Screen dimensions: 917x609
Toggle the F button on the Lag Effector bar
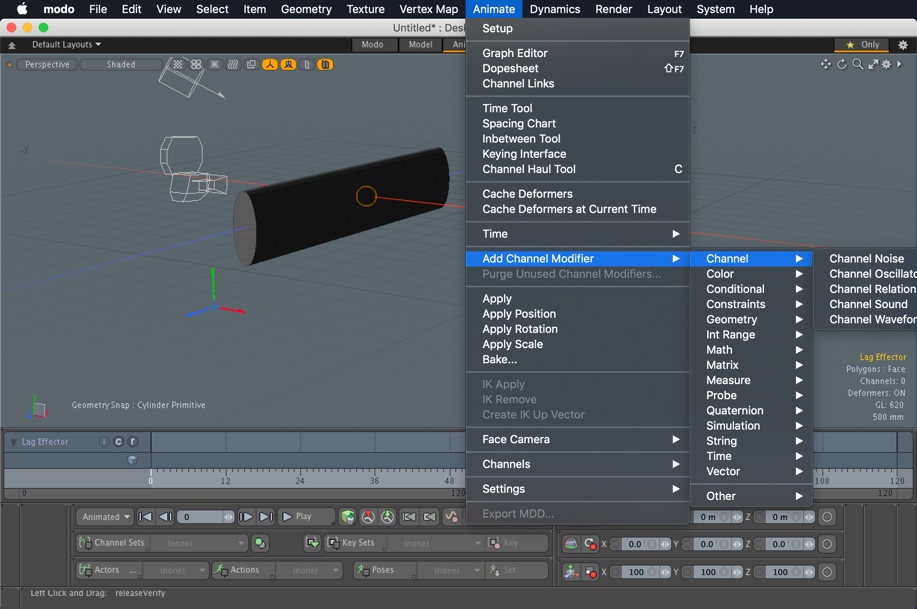click(133, 441)
